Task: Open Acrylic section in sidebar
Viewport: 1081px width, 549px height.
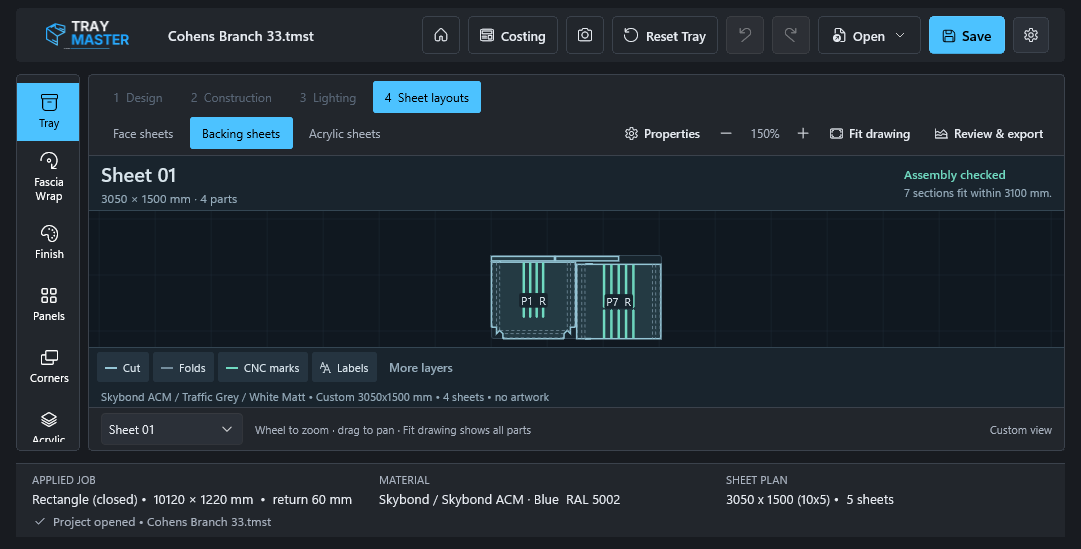Action: (x=48, y=426)
